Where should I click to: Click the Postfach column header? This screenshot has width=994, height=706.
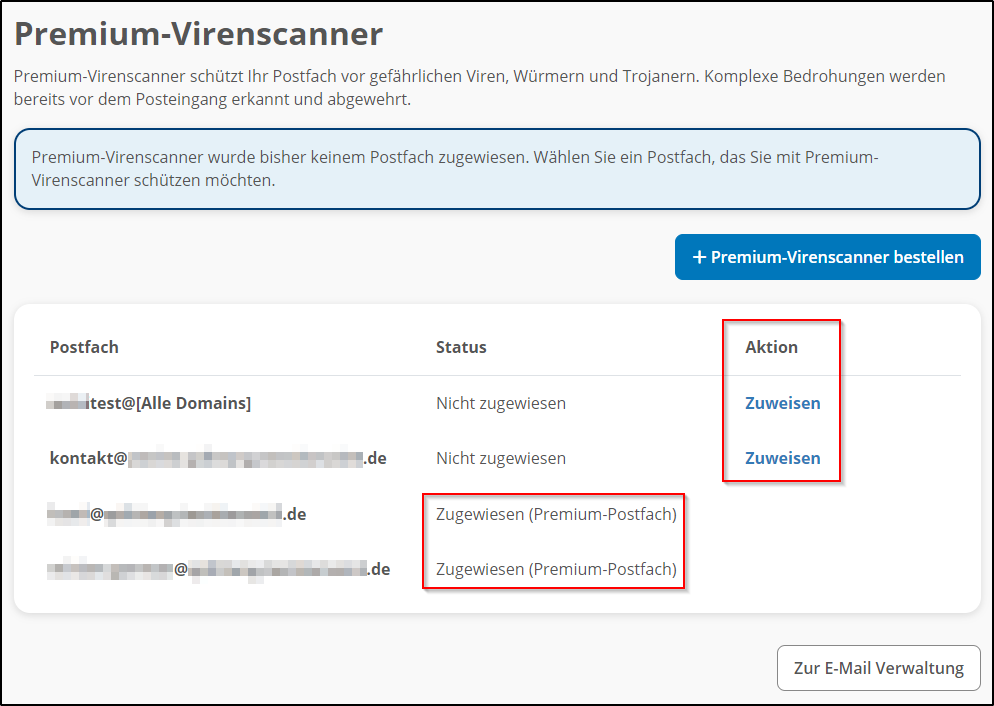click(83, 347)
